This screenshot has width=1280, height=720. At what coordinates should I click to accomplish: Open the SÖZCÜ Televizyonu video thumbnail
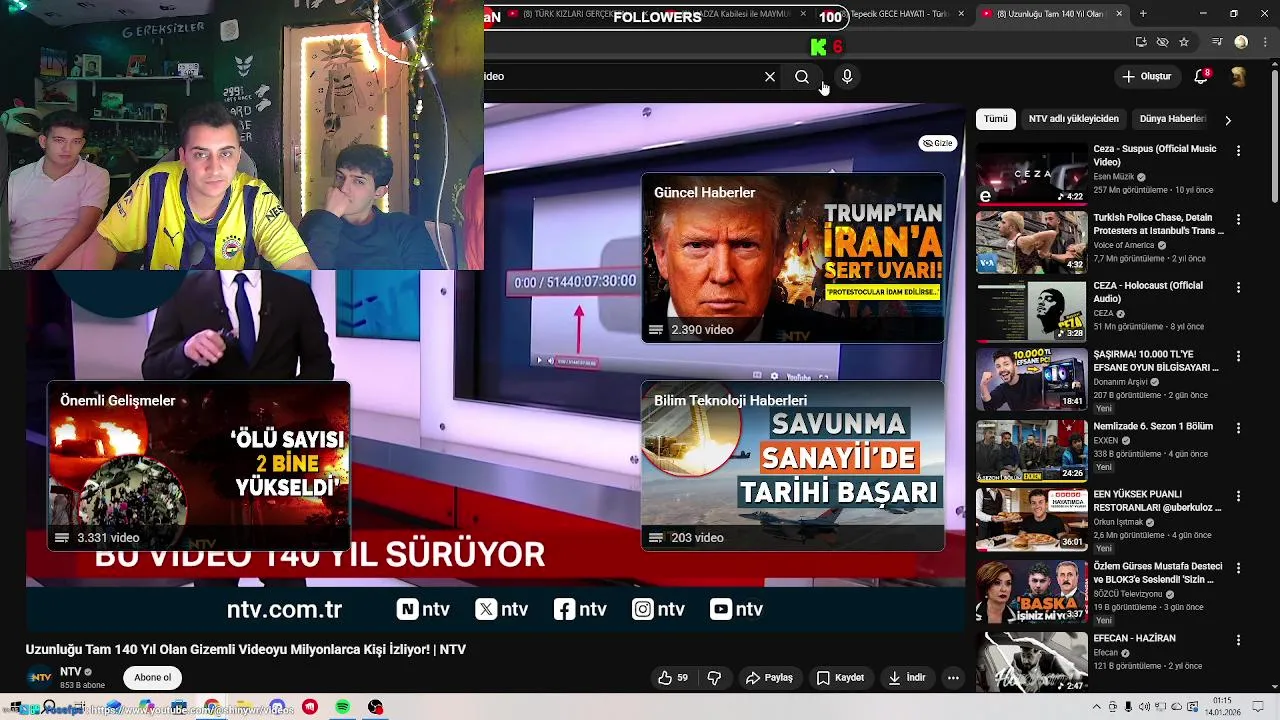tap(1031, 591)
